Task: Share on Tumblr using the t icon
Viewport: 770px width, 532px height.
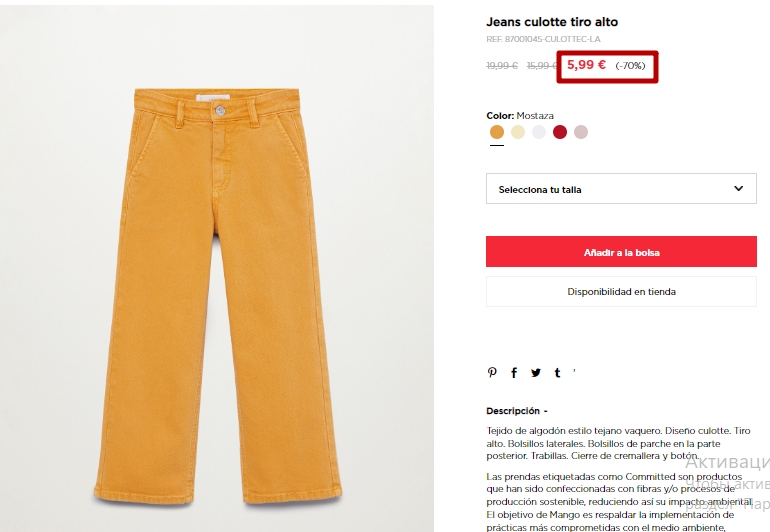Action: 557,373
